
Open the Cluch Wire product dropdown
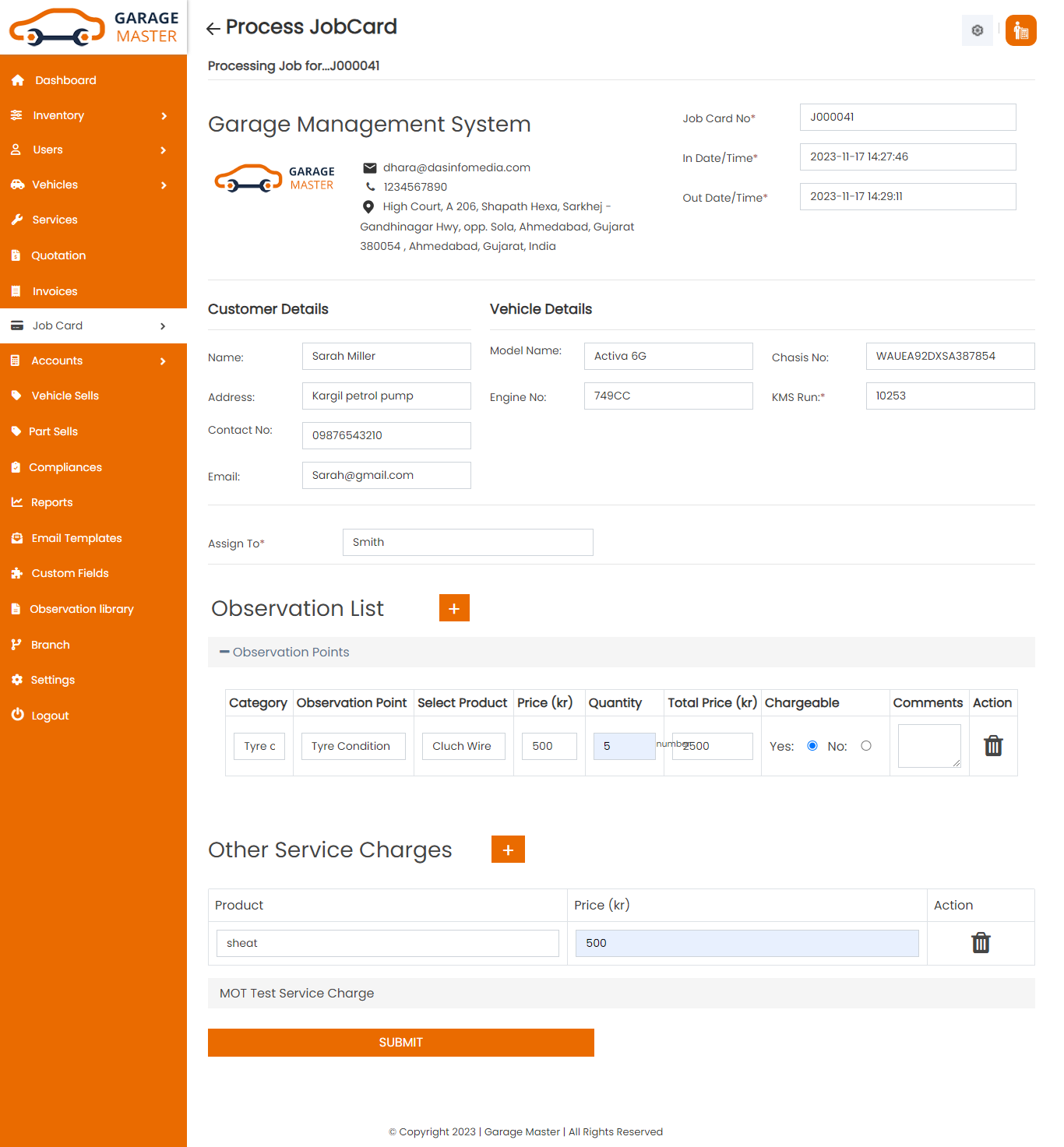pyautogui.click(x=463, y=746)
